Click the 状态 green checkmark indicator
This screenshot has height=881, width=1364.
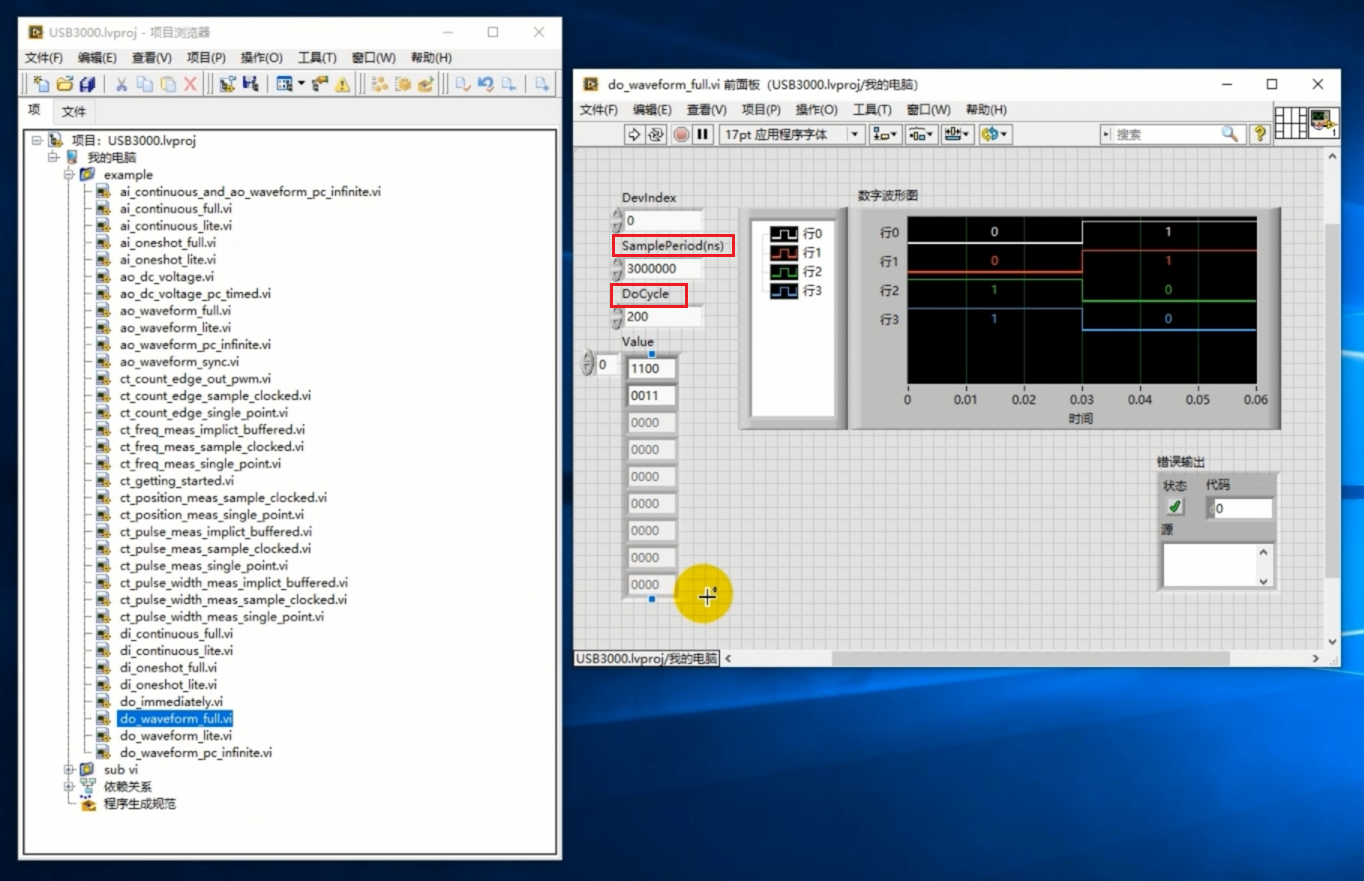pyautogui.click(x=1175, y=507)
